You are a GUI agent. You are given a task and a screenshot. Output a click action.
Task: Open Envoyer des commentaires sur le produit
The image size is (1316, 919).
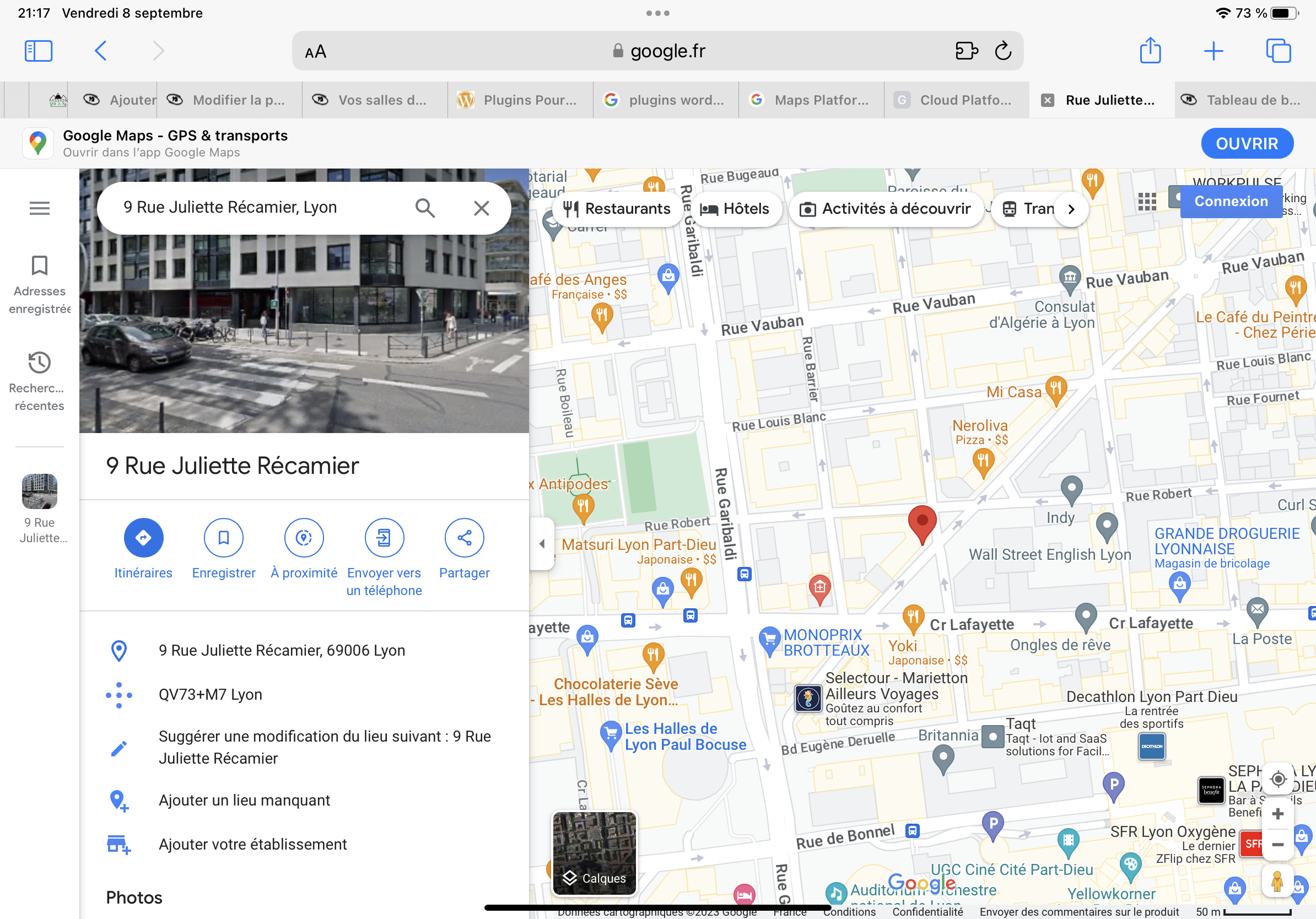[x=1079, y=911]
